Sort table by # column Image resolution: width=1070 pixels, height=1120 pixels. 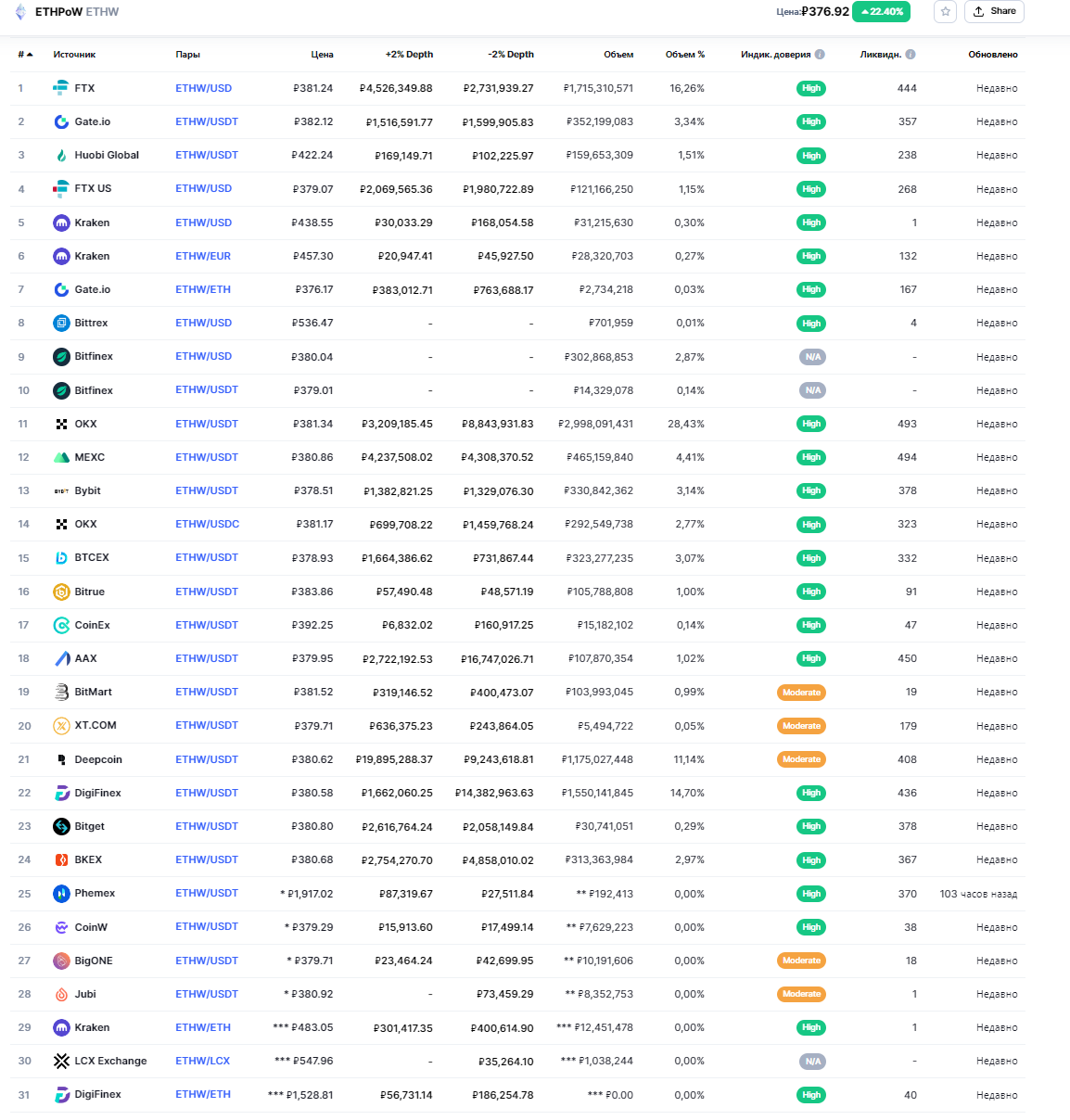click(25, 55)
